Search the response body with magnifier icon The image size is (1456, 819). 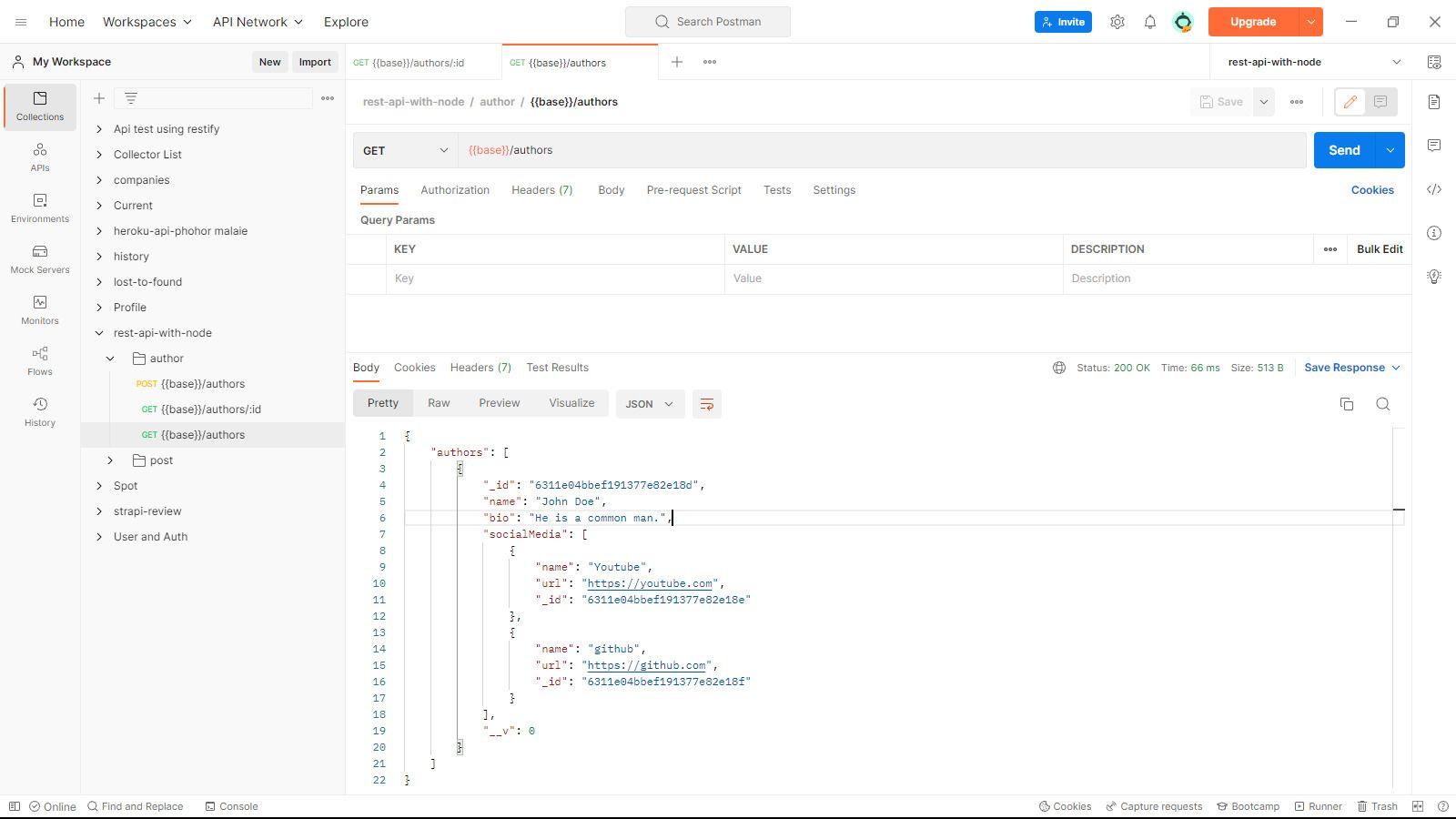[1383, 404]
